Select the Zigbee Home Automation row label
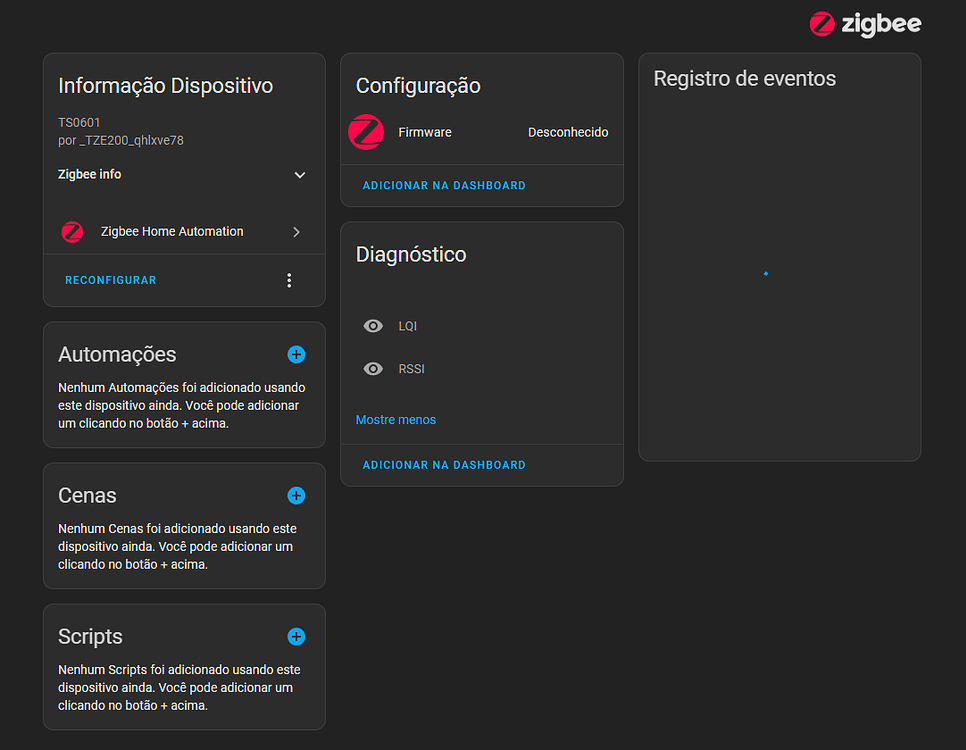The height and width of the screenshot is (750, 966). tap(172, 232)
